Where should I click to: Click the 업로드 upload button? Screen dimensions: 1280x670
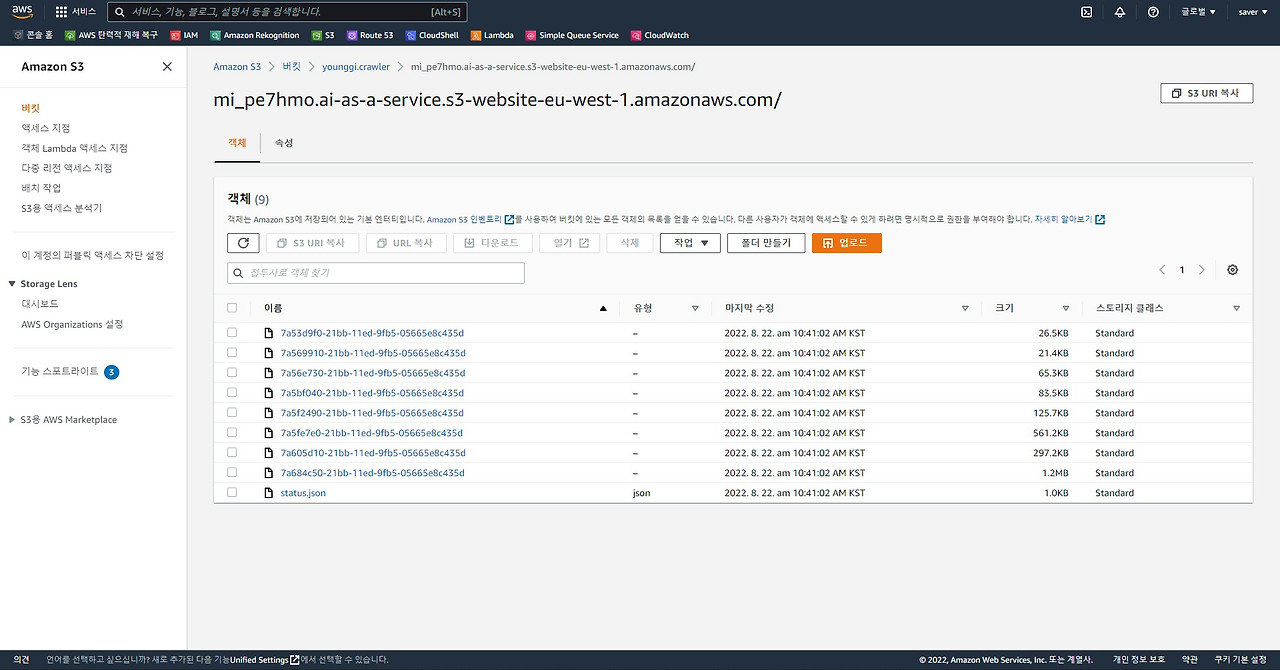(846, 243)
